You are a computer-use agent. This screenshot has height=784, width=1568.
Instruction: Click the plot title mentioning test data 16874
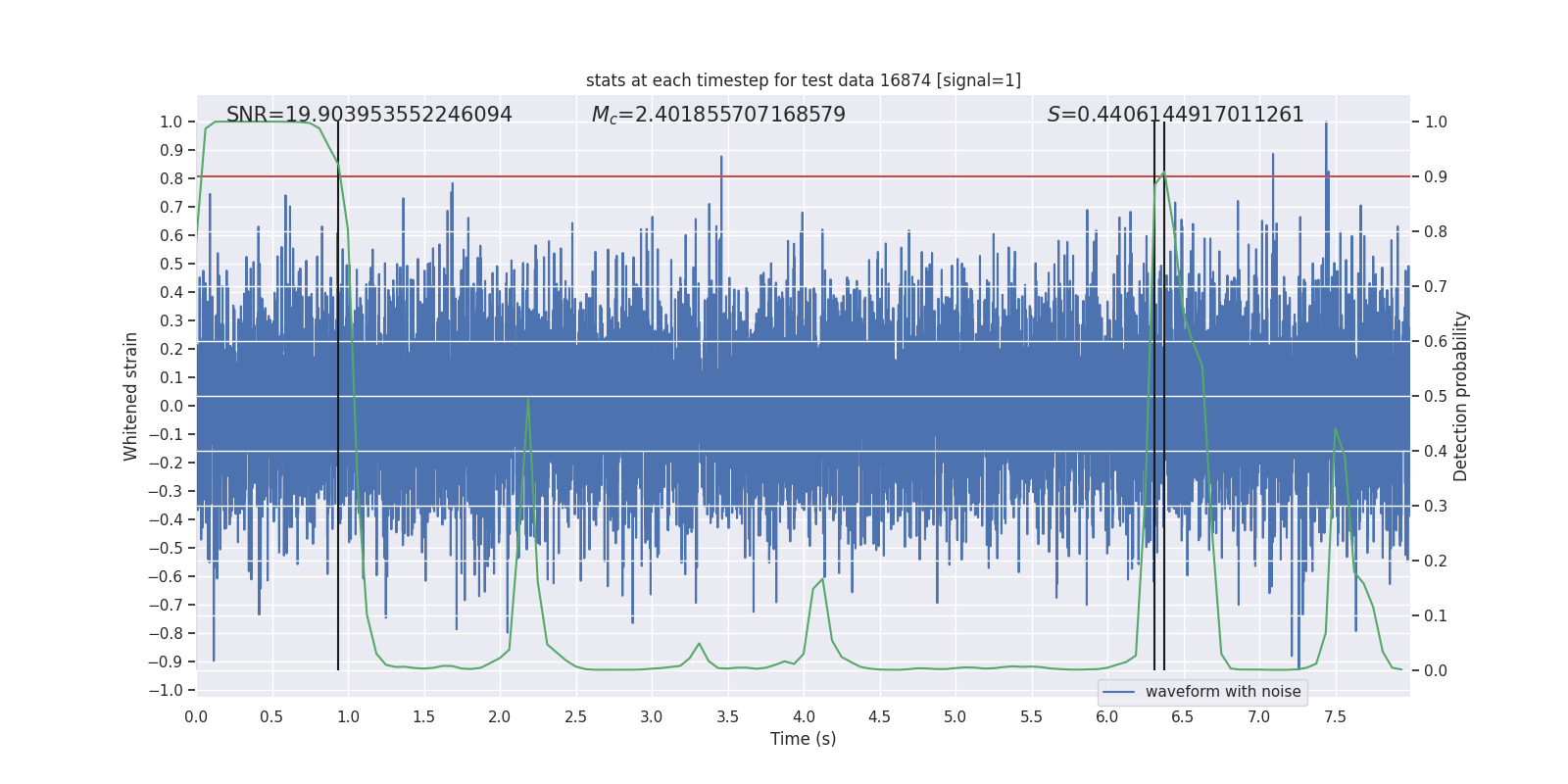[803, 80]
